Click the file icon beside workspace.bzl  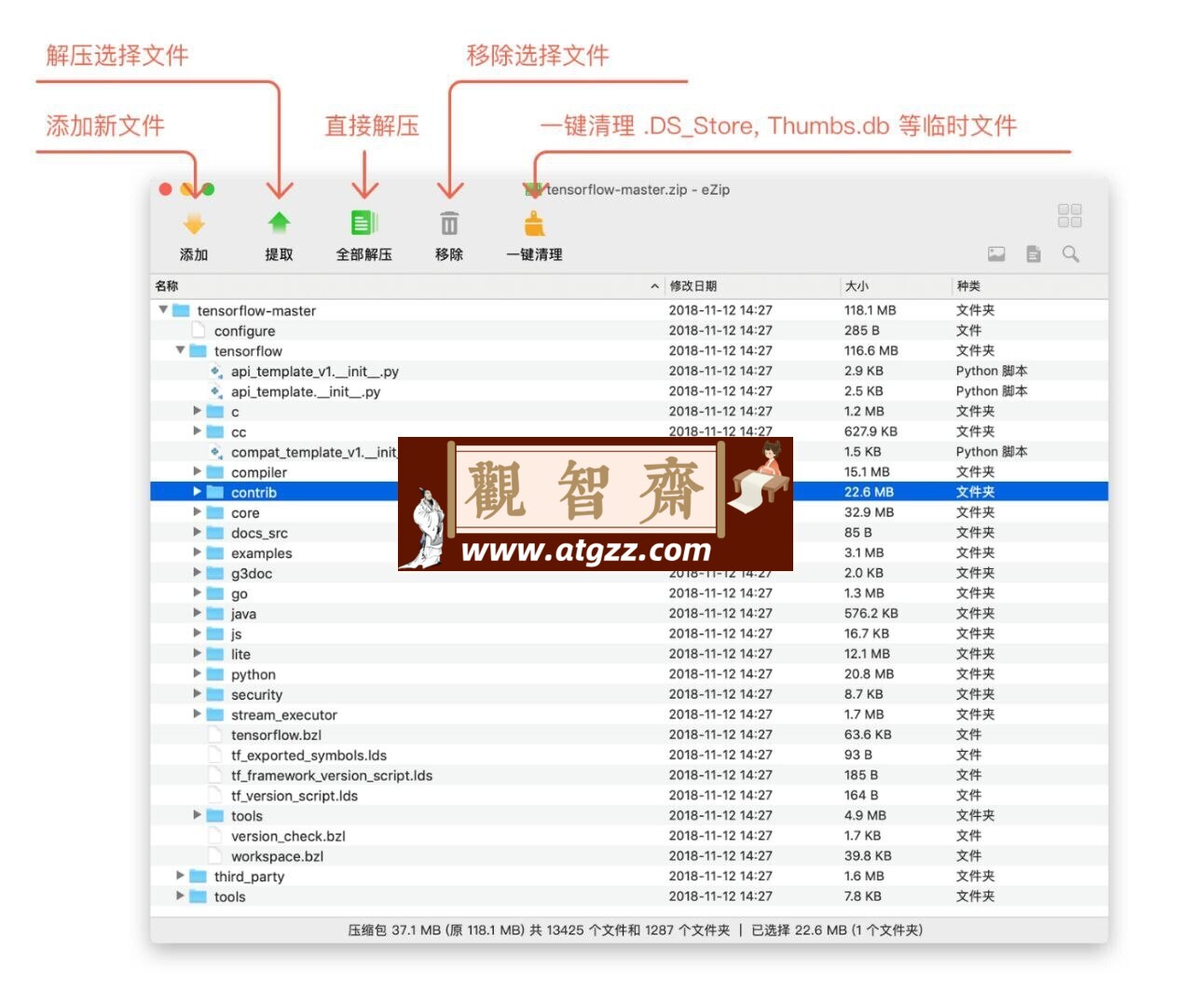pos(215,856)
